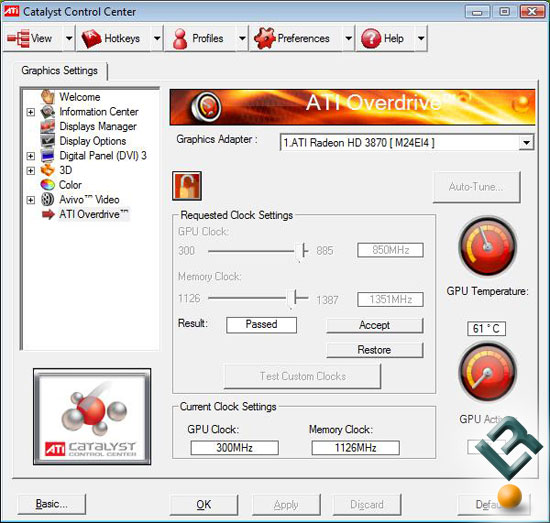The image size is (550, 523).
Task: Click the Help question mark icon
Action: 371,38
